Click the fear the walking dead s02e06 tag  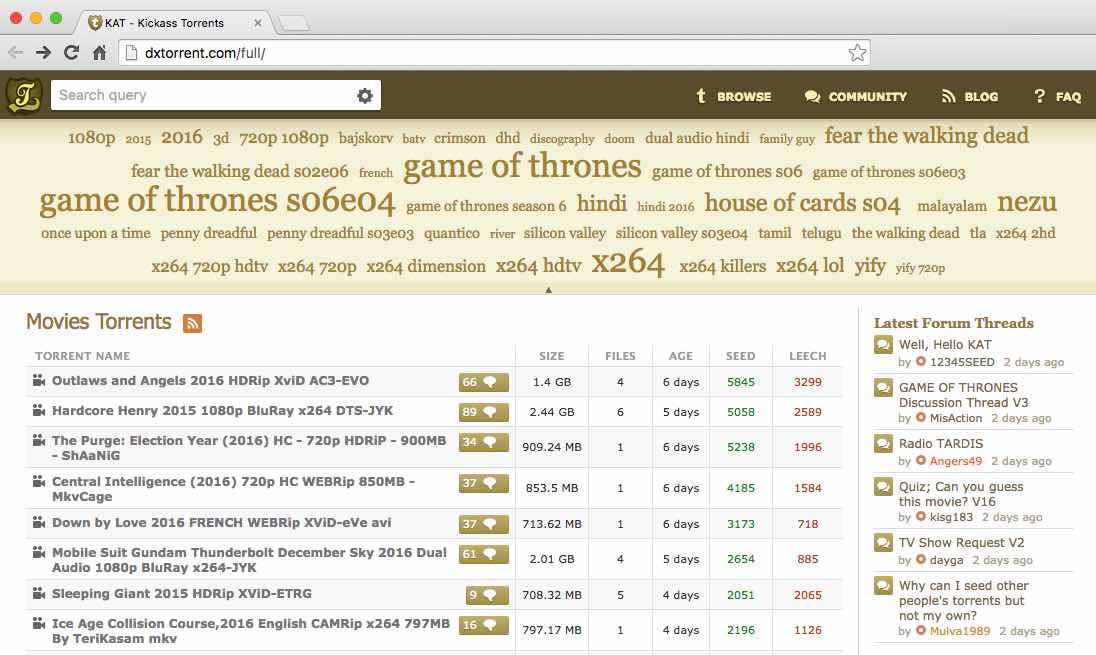click(239, 171)
